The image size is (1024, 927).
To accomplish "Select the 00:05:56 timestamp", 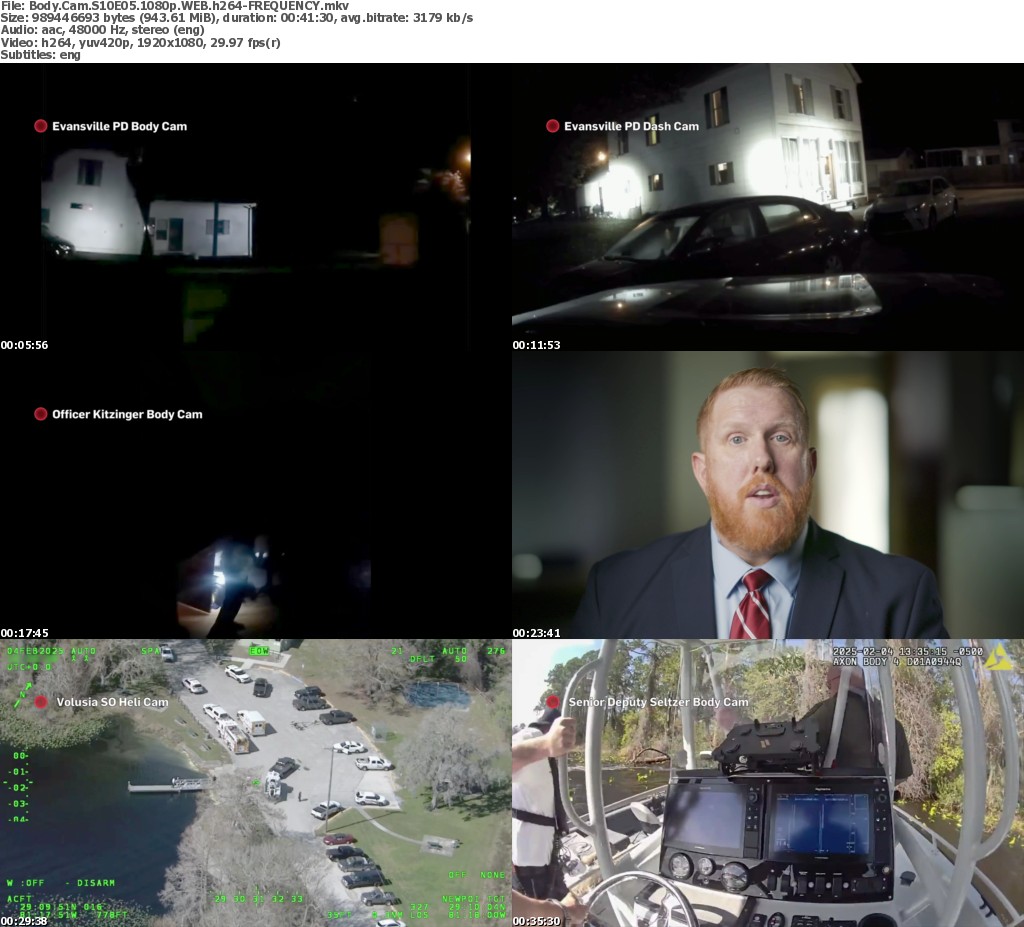I will tap(24, 345).
